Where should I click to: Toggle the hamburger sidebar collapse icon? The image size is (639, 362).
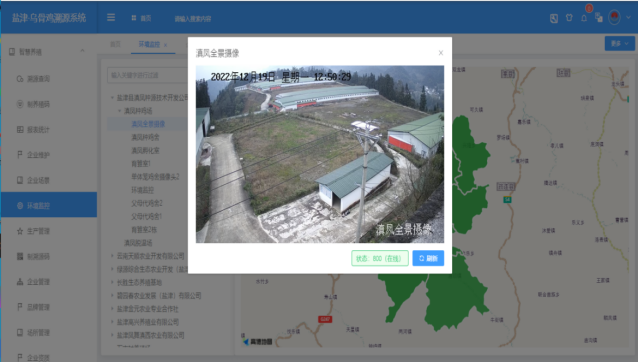(x=111, y=18)
